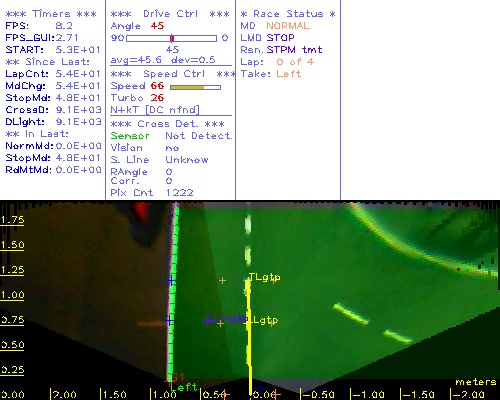The image size is (500, 400).
Task: Click the green Left label at bottom
Action: point(184,387)
